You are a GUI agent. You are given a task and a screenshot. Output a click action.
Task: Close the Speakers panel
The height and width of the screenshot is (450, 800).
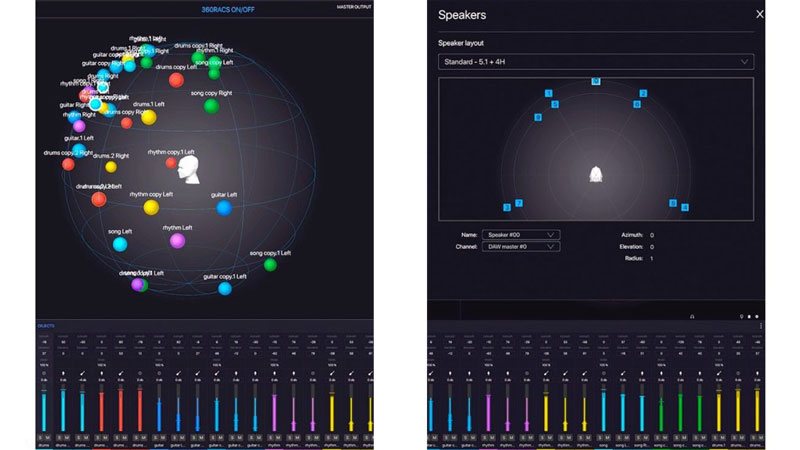point(760,14)
